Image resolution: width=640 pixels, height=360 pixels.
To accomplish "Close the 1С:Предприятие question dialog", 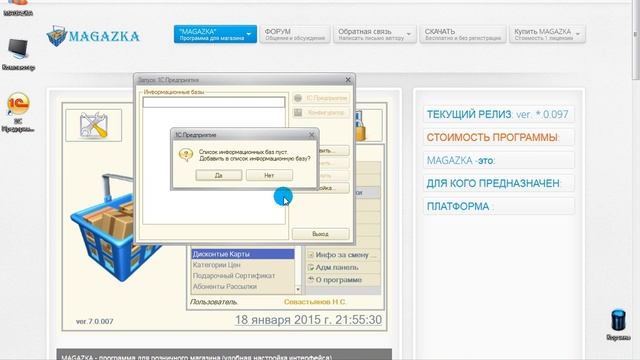I will [311, 135].
